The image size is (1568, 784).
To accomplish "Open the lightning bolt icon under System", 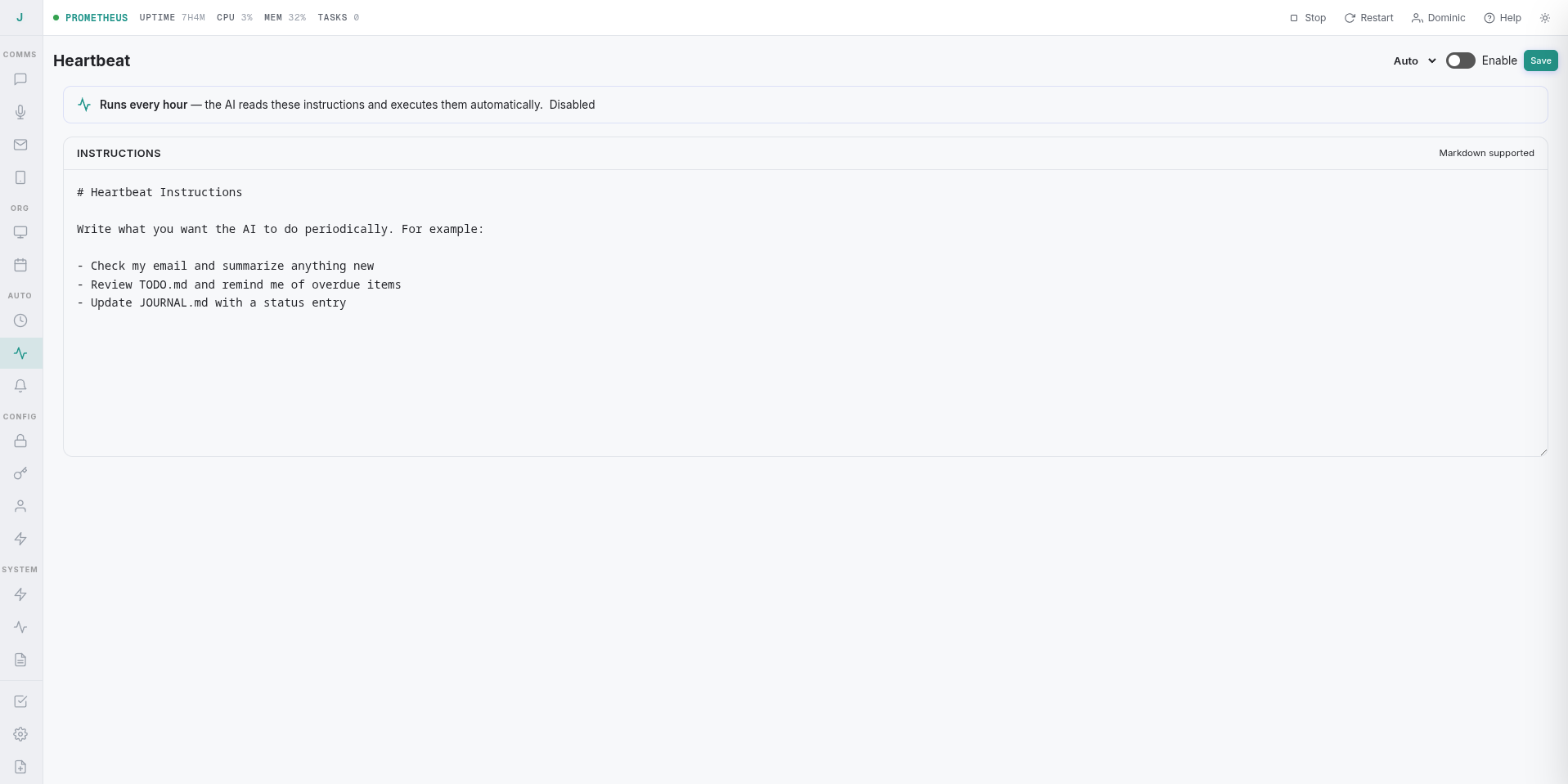I will tap(20, 594).
